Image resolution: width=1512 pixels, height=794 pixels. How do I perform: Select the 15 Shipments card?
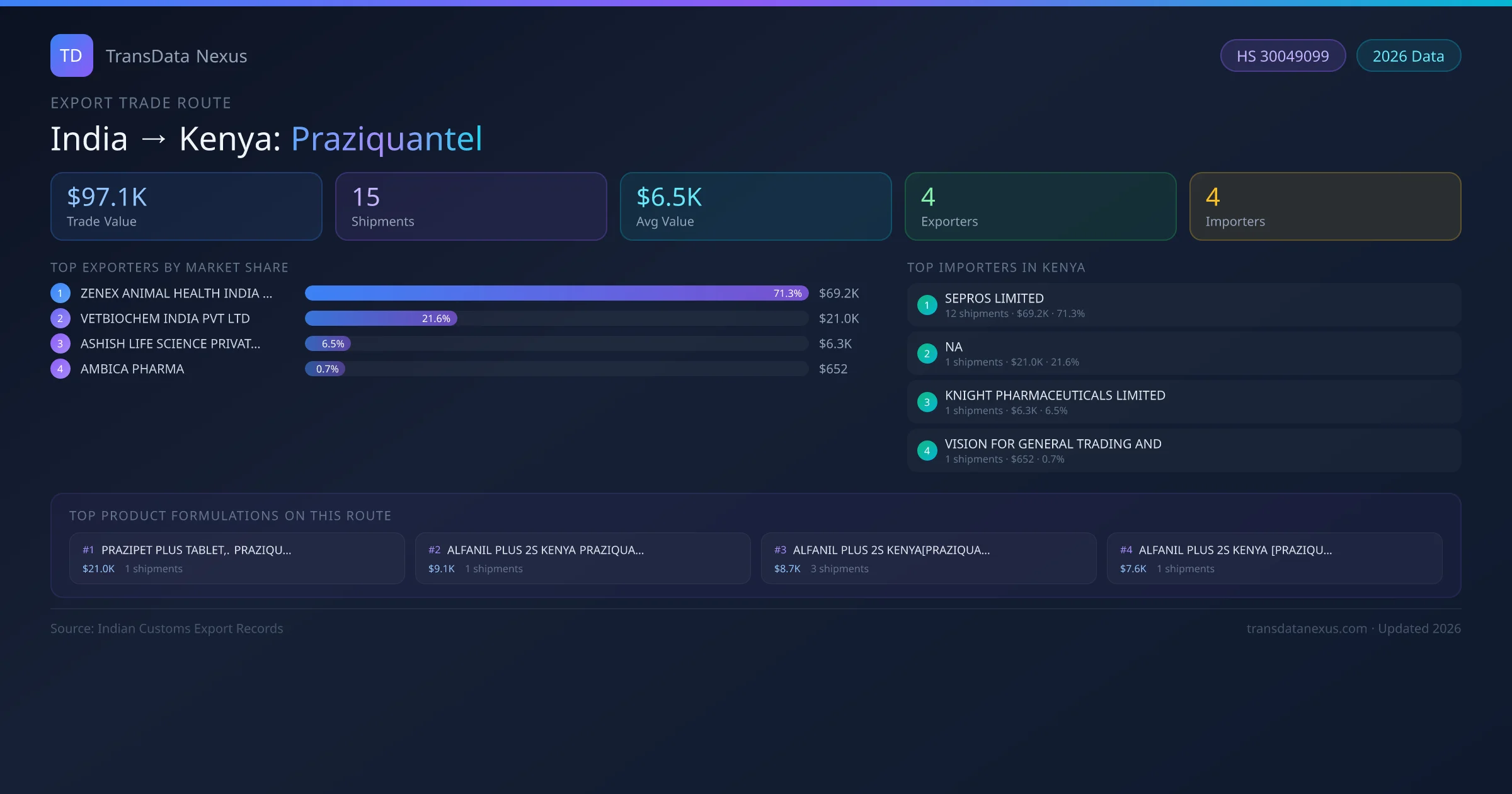pos(471,207)
